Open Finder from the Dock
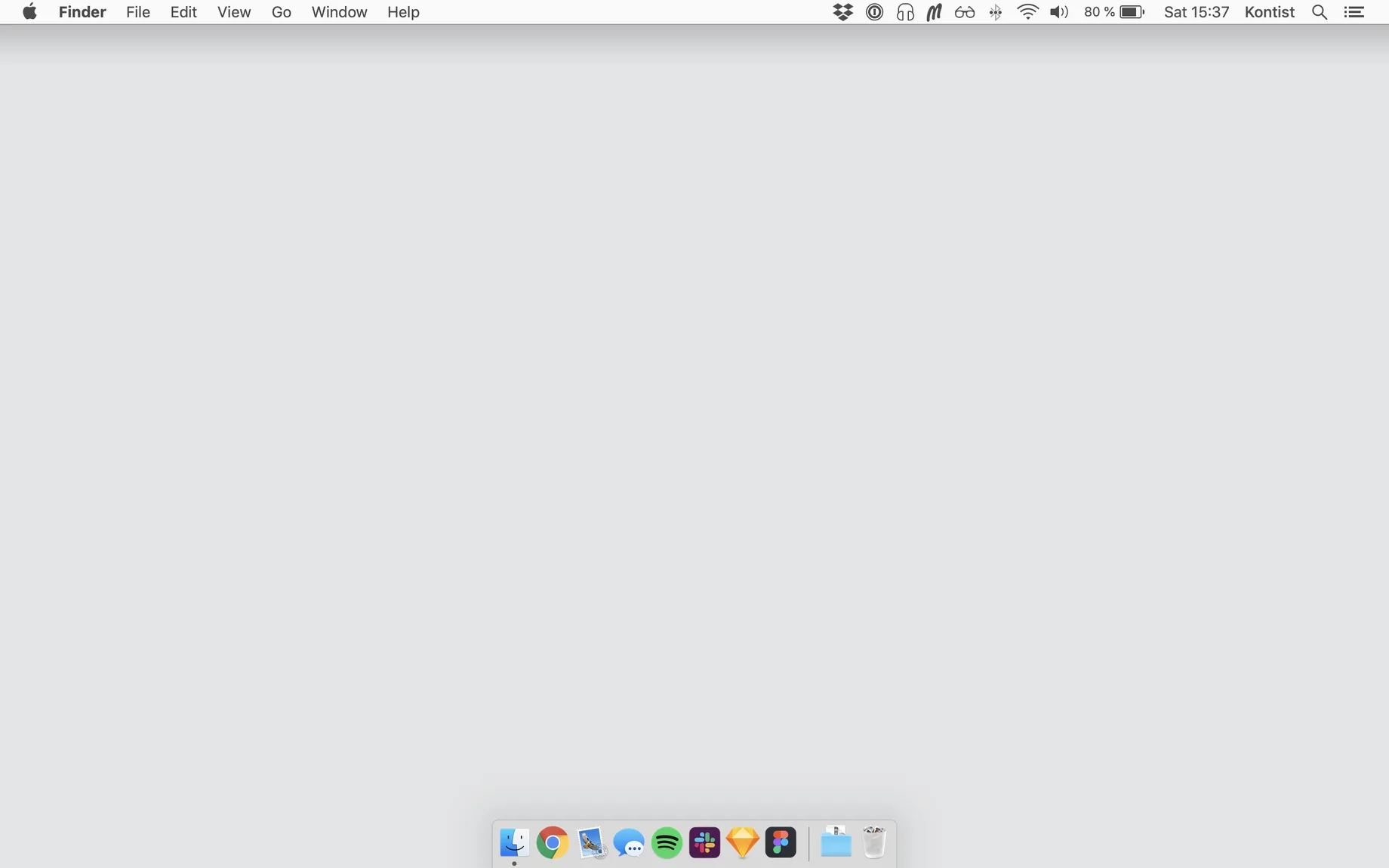 tap(514, 842)
